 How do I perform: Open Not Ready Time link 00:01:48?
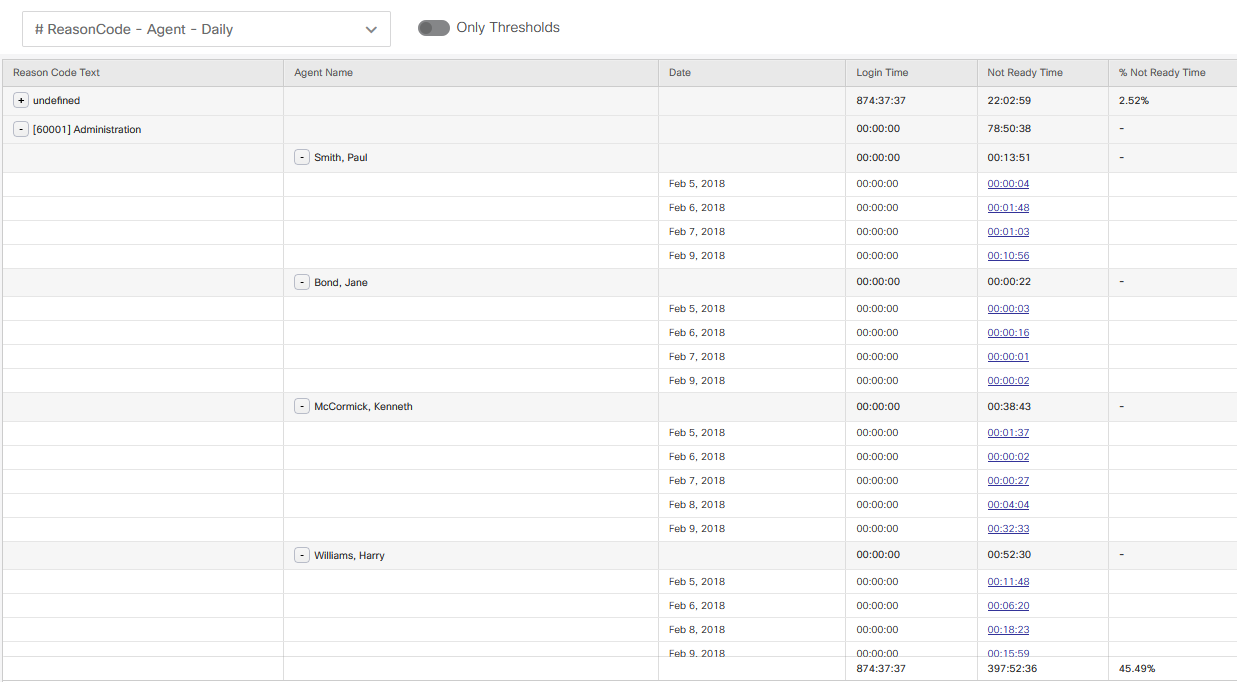[x=1008, y=208]
